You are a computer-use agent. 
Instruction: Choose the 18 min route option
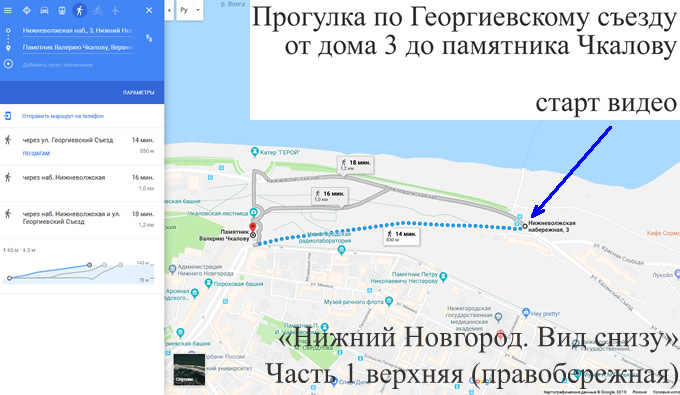82,219
